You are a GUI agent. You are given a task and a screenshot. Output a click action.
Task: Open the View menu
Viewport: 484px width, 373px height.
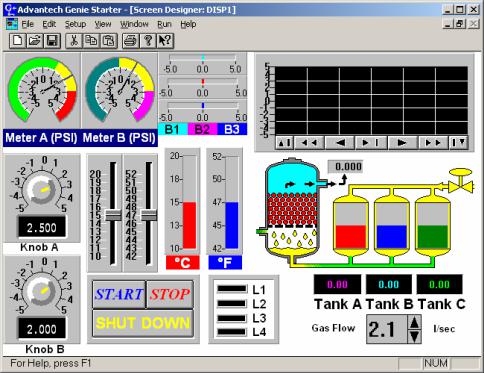click(x=103, y=24)
